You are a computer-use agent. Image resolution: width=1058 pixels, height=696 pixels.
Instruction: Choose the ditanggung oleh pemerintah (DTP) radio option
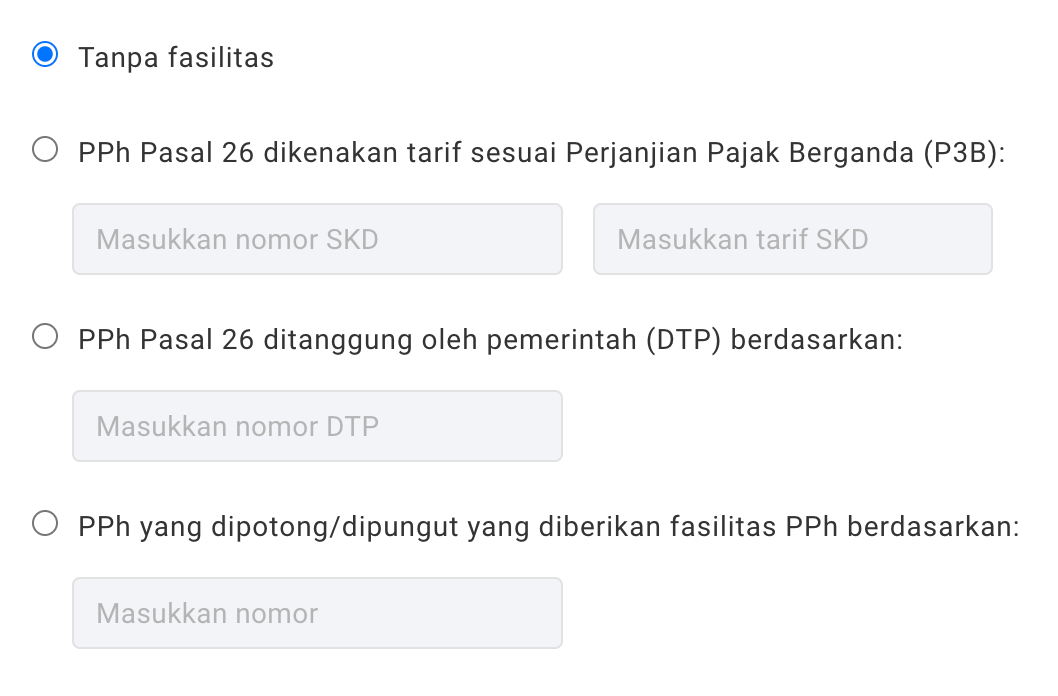coord(45,337)
